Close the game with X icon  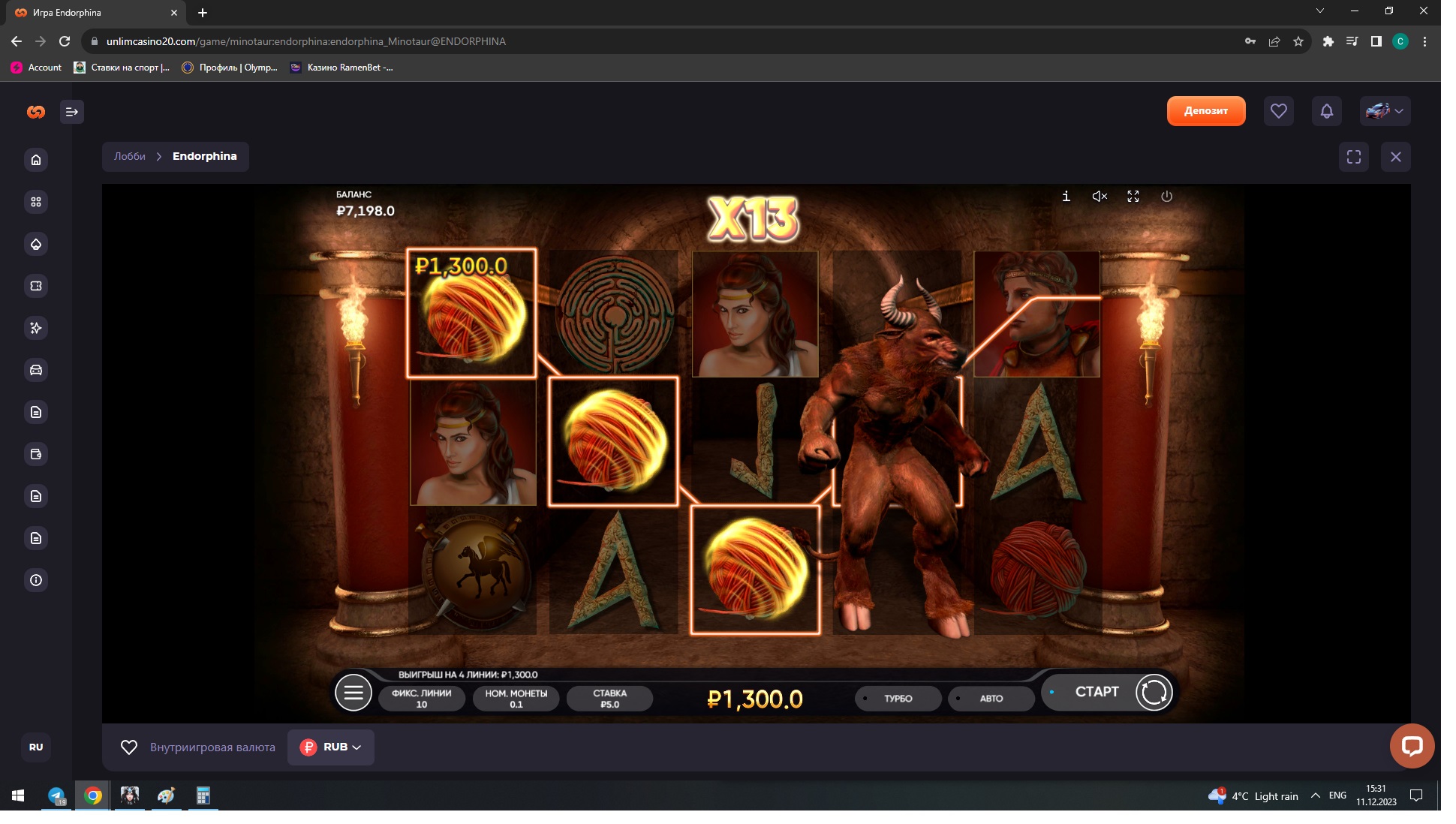tap(1396, 157)
